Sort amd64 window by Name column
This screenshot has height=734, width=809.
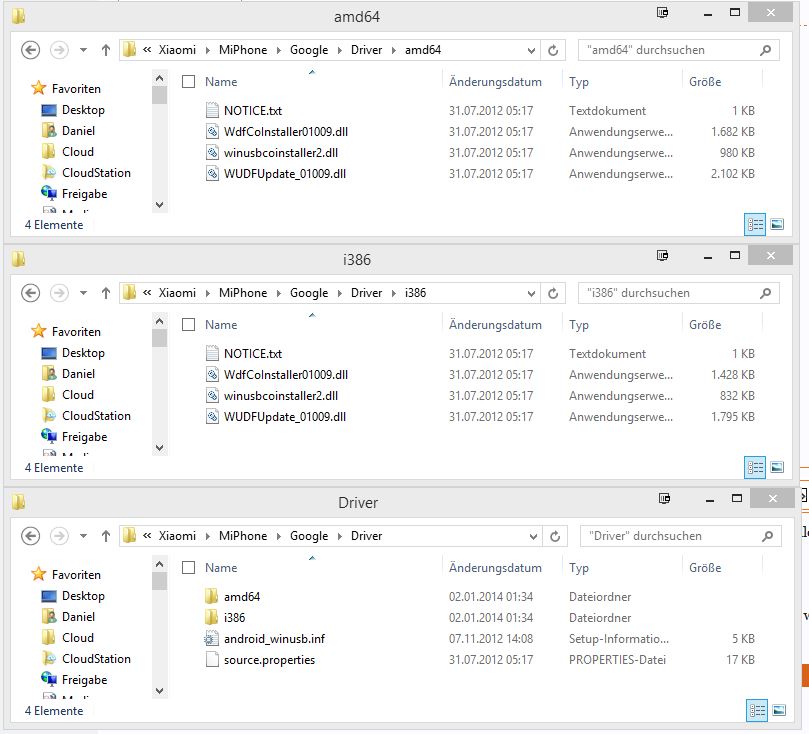pyautogui.click(x=221, y=81)
